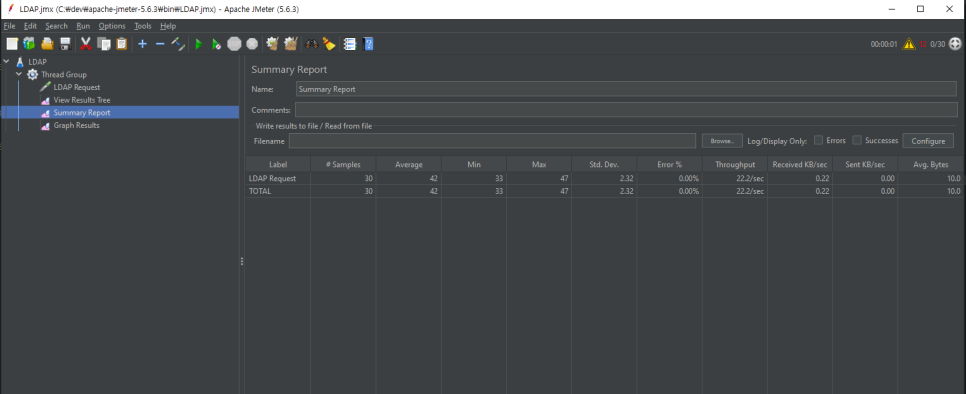Open the Options menu
The image size is (966, 394).
coord(112,26)
